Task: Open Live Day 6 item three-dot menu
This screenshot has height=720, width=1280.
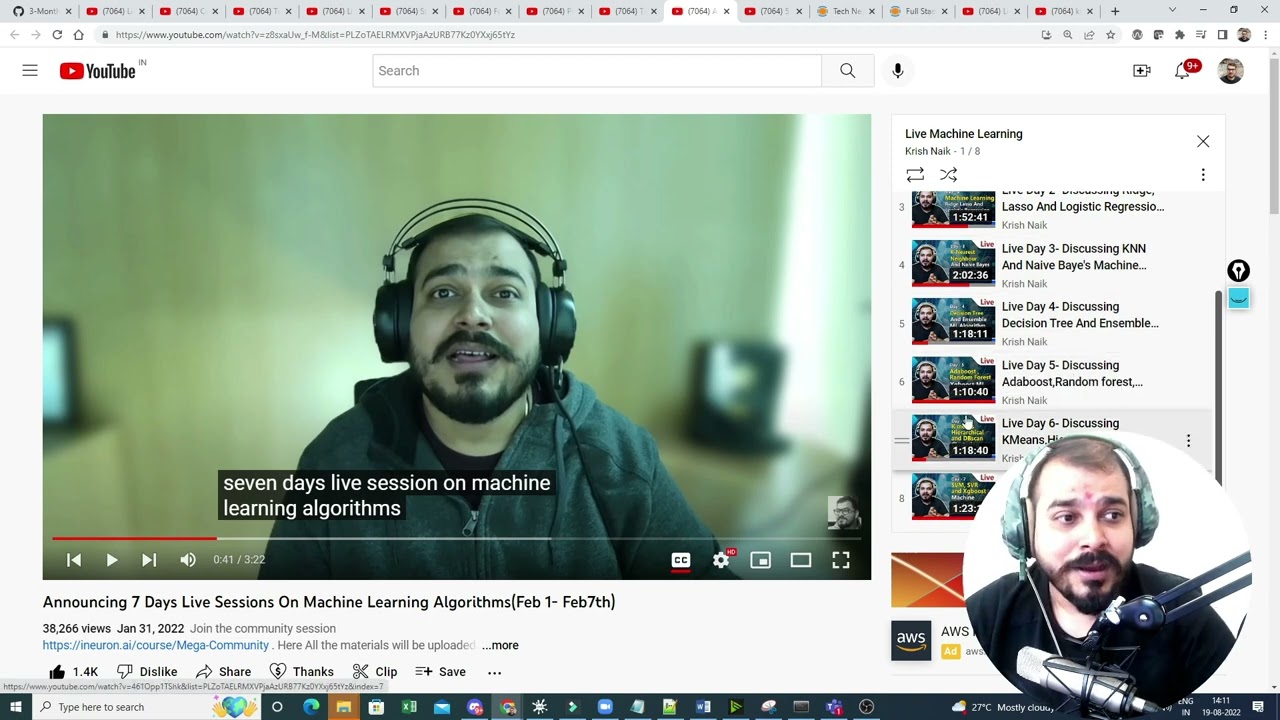Action: click(1188, 441)
